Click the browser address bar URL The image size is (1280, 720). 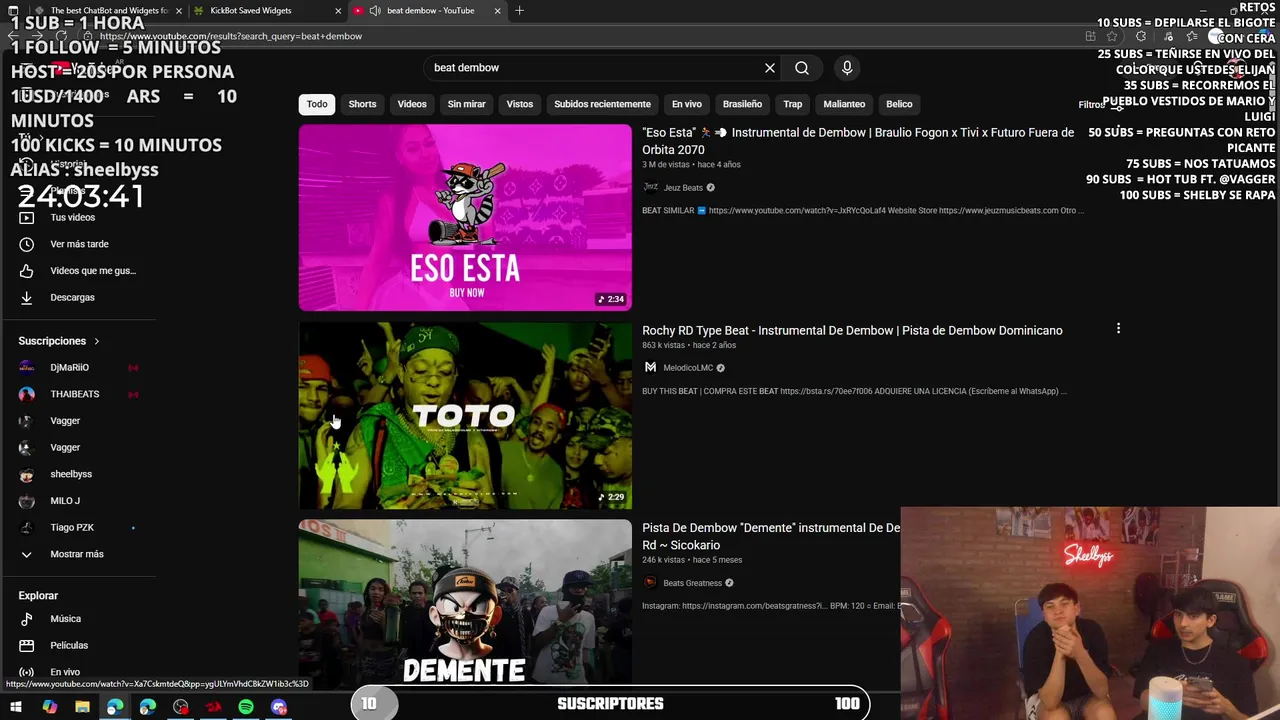[232, 36]
